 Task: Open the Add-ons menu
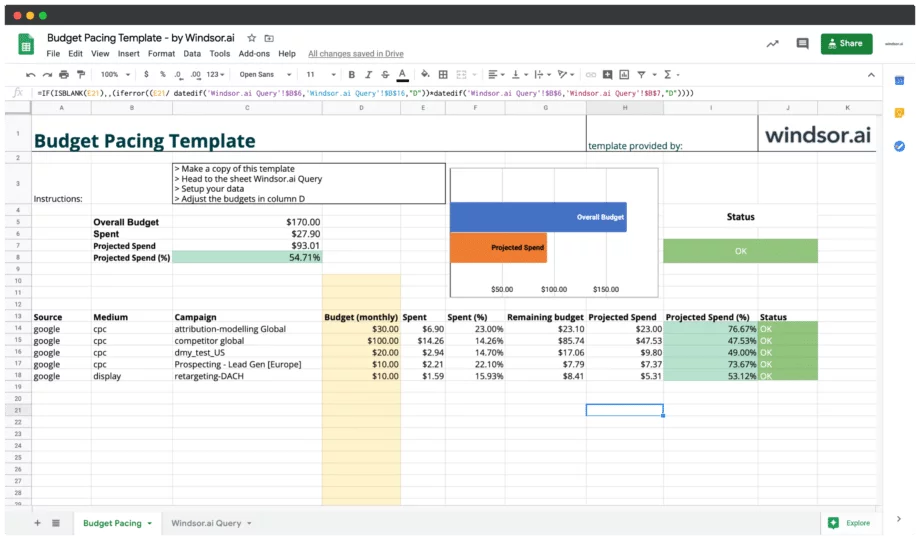(254, 53)
